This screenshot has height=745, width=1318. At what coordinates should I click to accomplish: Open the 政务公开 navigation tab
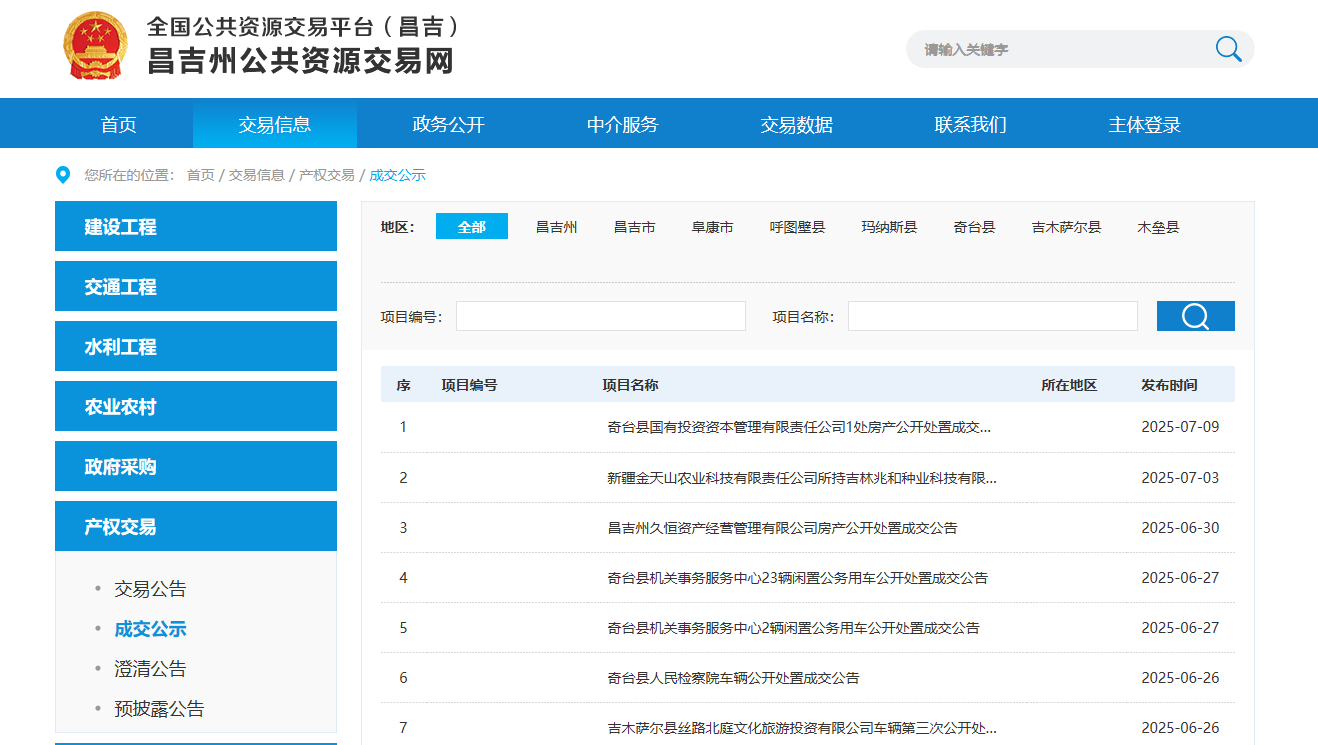tap(448, 124)
